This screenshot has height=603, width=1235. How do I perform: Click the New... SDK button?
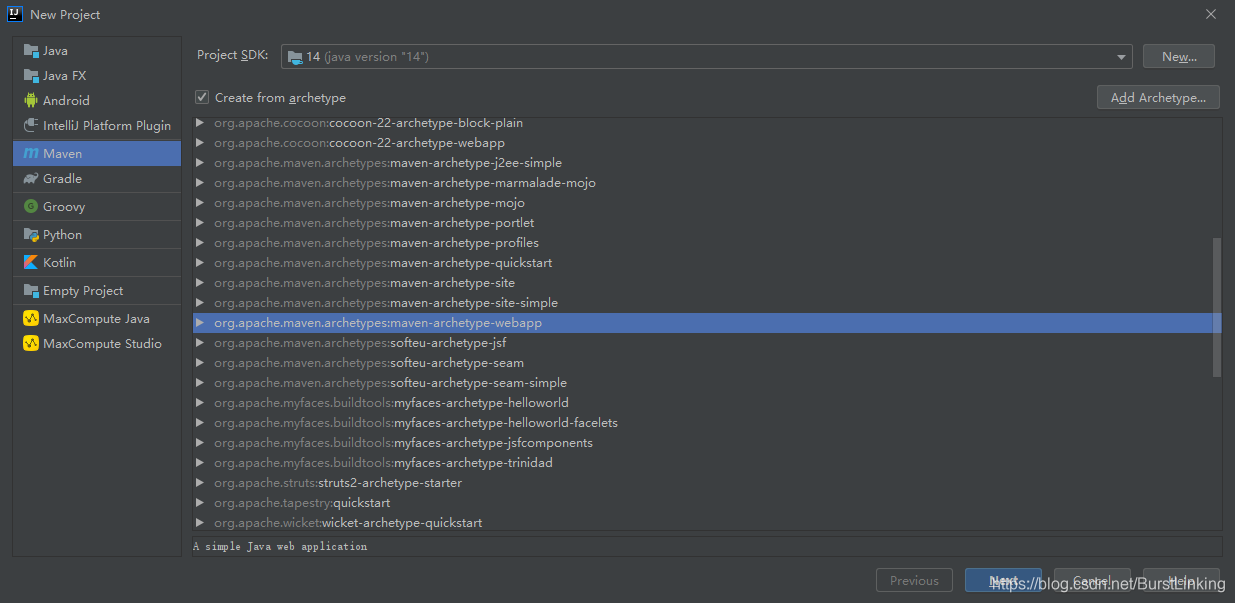[1179, 57]
